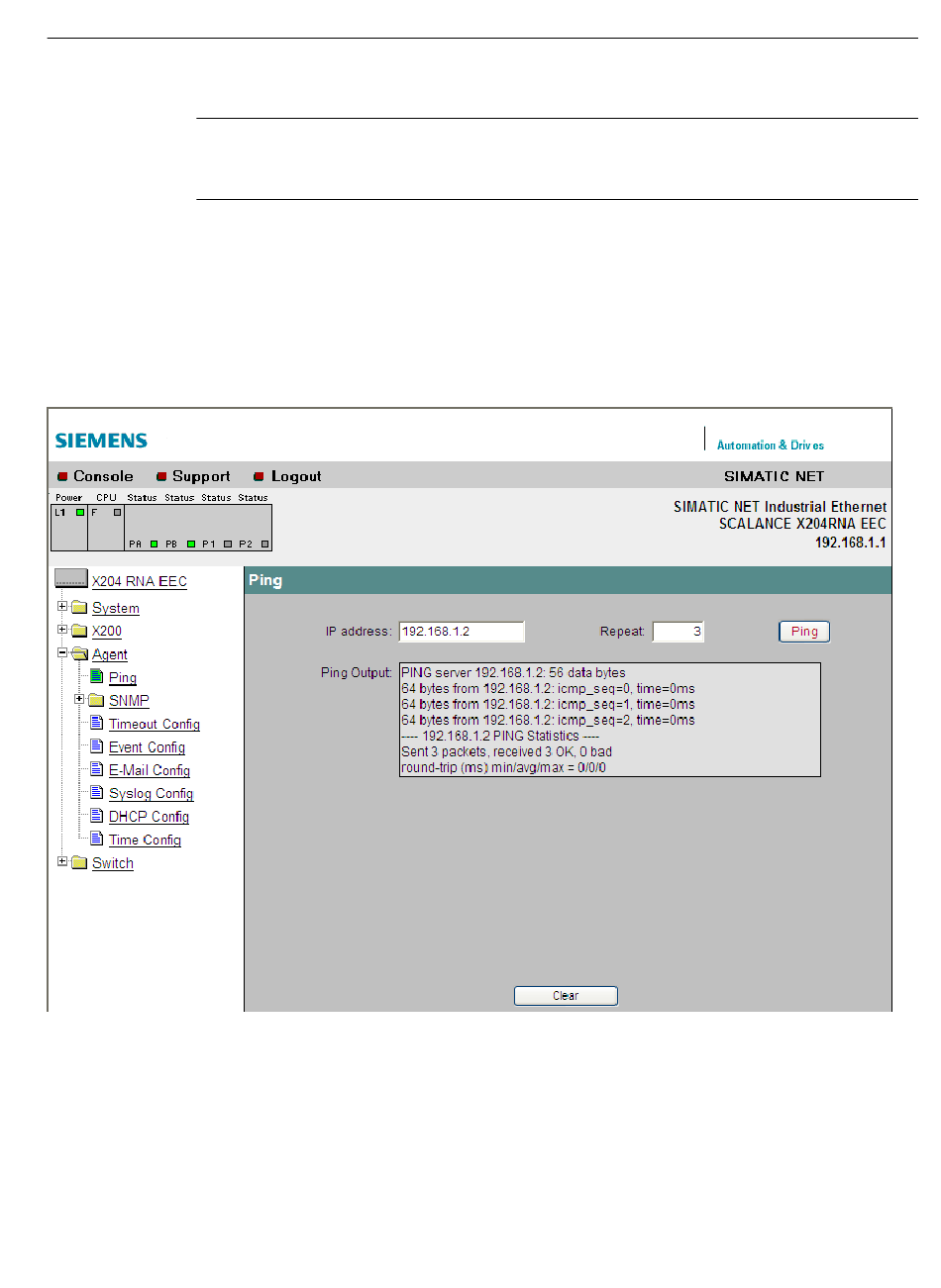The height and width of the screenshot is (1288, 941).
Task: Open E-Mail Config page
Action: 150,770
